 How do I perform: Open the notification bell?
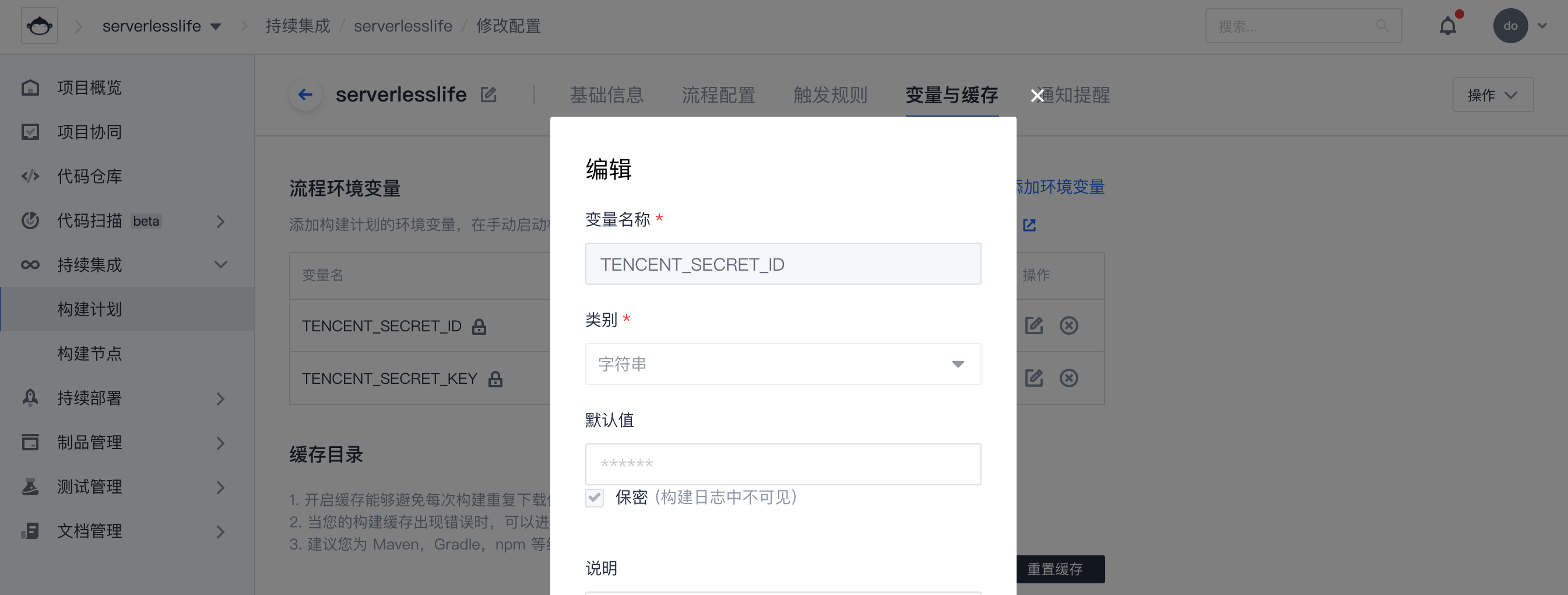point(1447,26)
